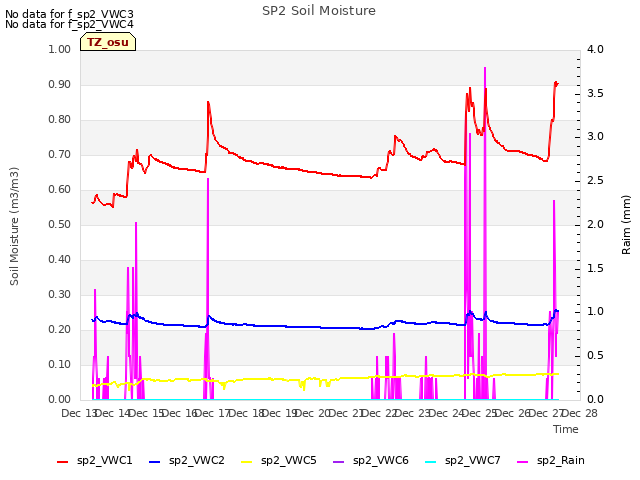The image size is (640, 480).
Task: Click the 1.00 left axis tick label
Action: (60, 49)
